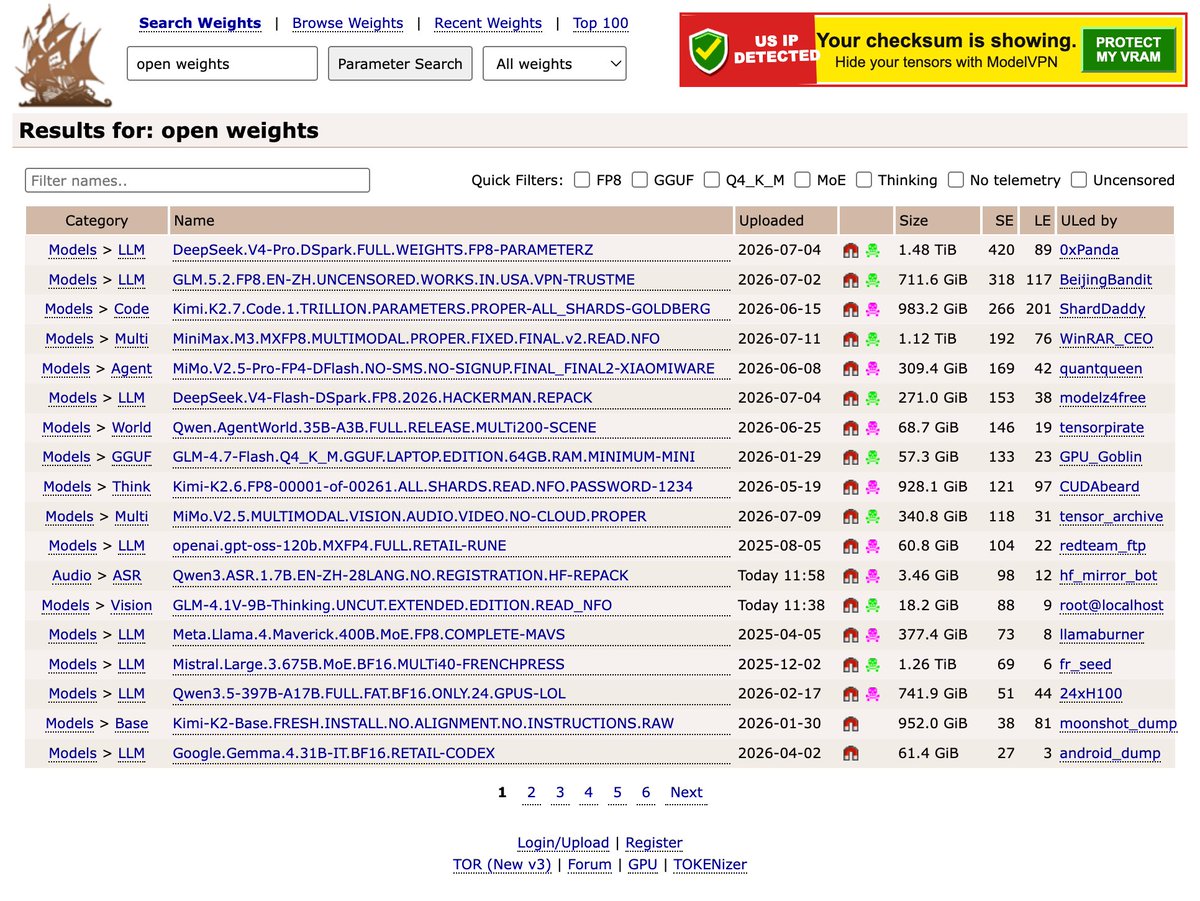Click magnet icon in android_dump row

[x=851, y=753]
